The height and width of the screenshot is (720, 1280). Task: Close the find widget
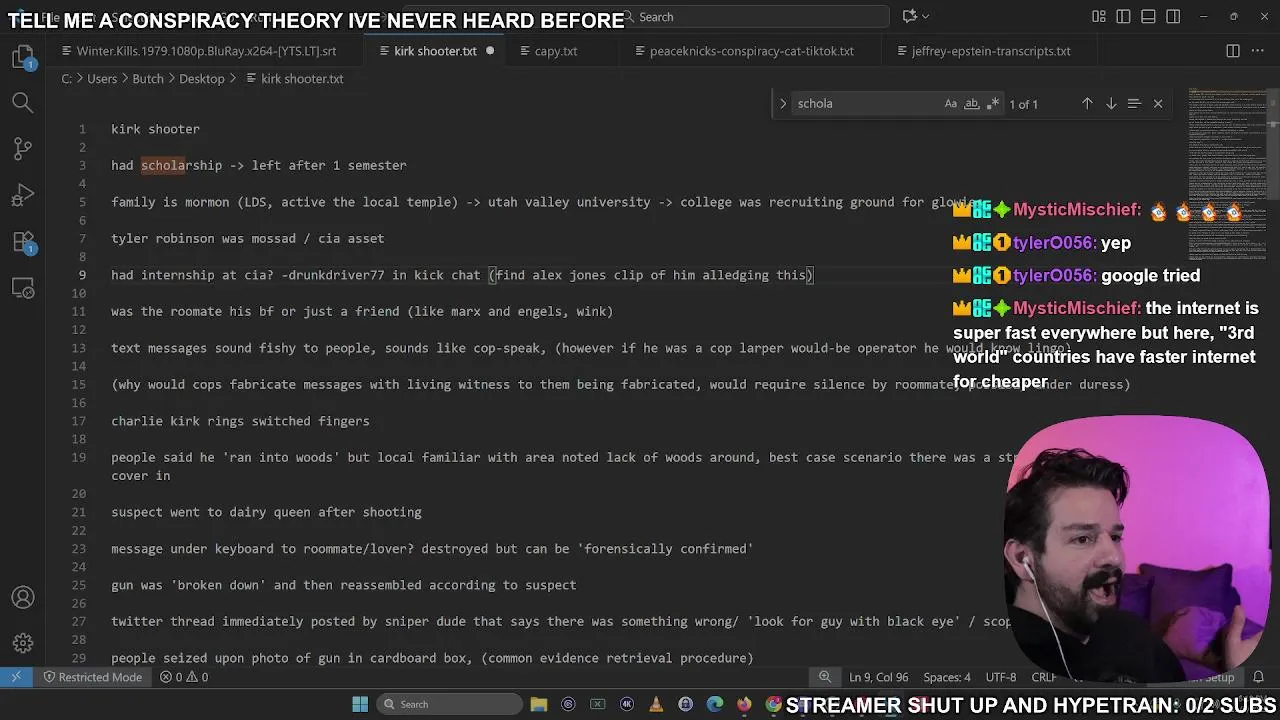click(1158, 103)
